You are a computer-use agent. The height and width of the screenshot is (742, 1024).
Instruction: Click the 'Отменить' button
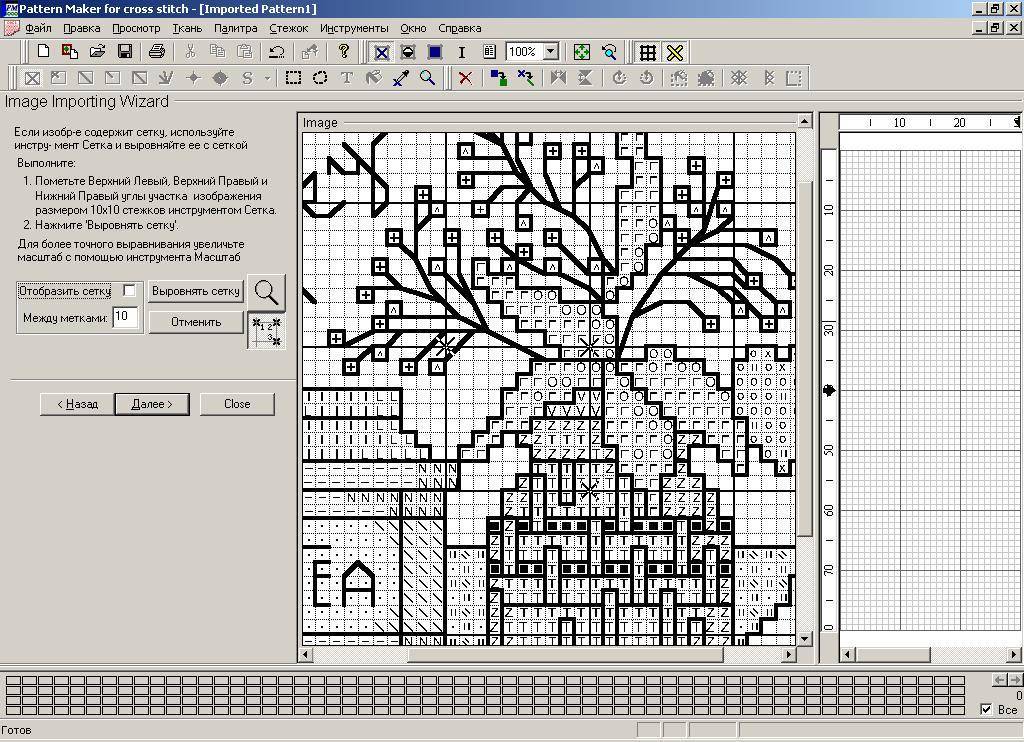point(196,322)
